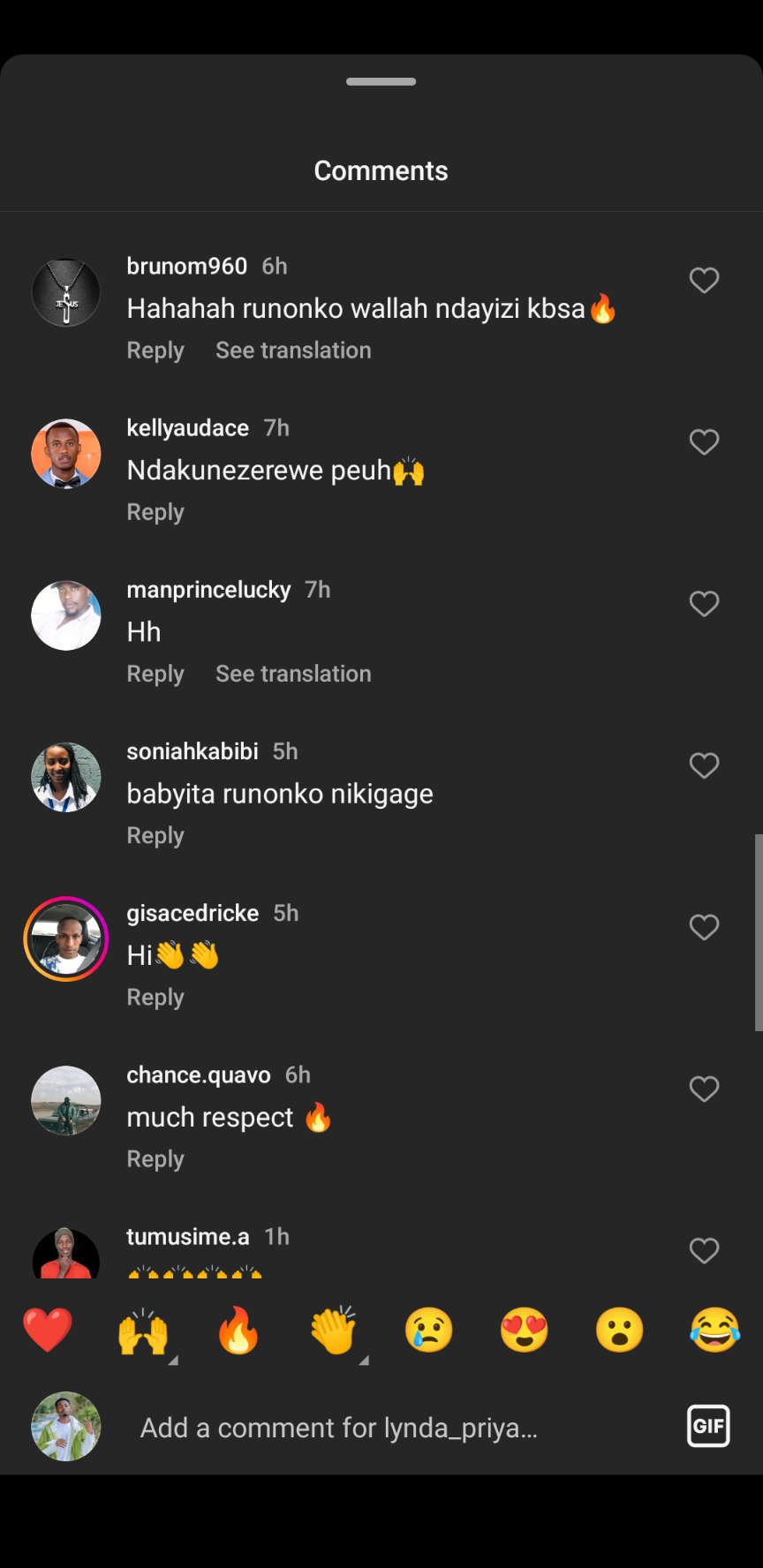Viewport: 763px width, 1568px height.
Task: Tap the drag handle atop the comments sheet
Action: coord(381,82)
